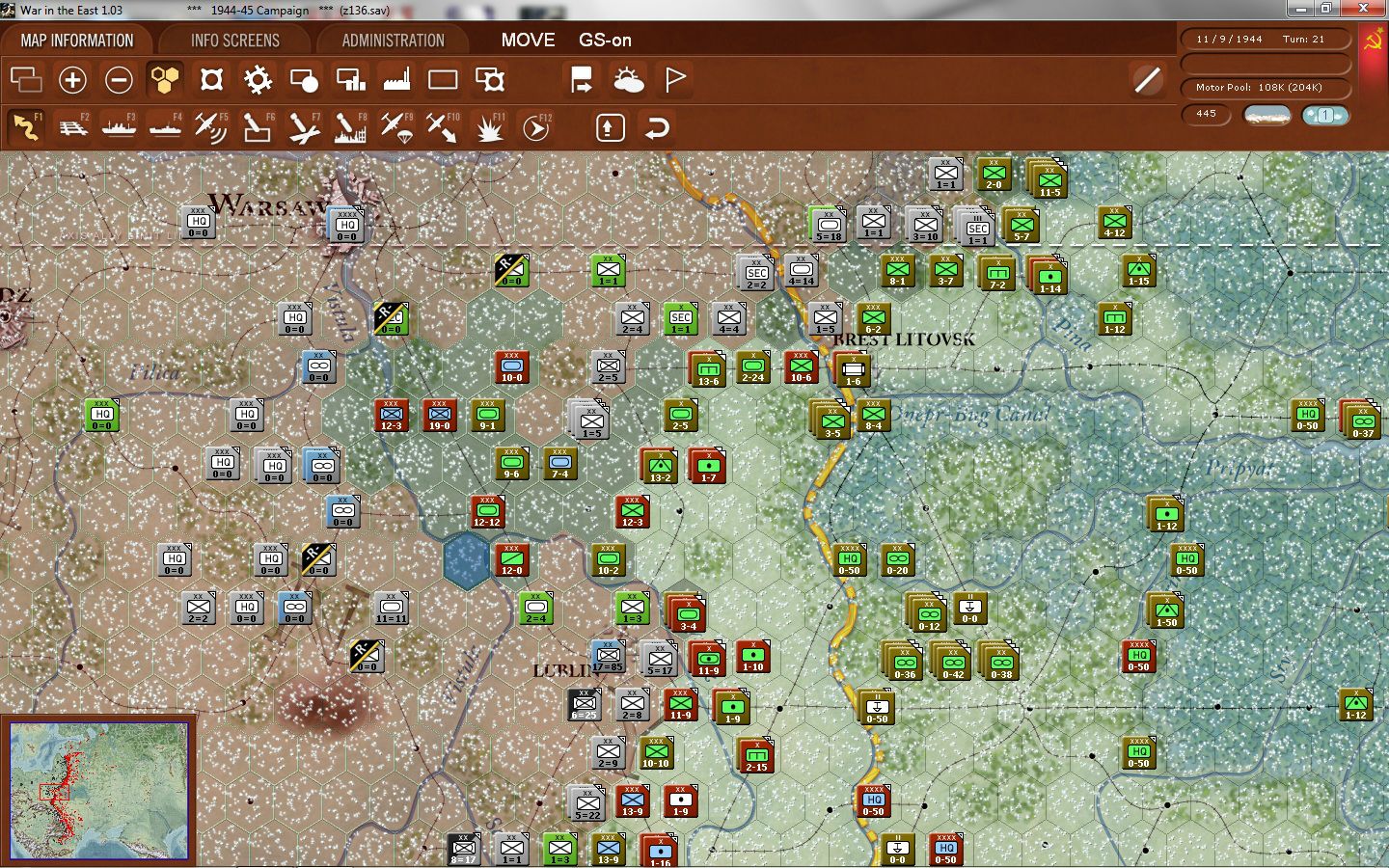Image resolution: width=1389 pixels, height=868 pixels.
Task: Click the blue weather button labeled 1
Action: [x=1325, y=115]
